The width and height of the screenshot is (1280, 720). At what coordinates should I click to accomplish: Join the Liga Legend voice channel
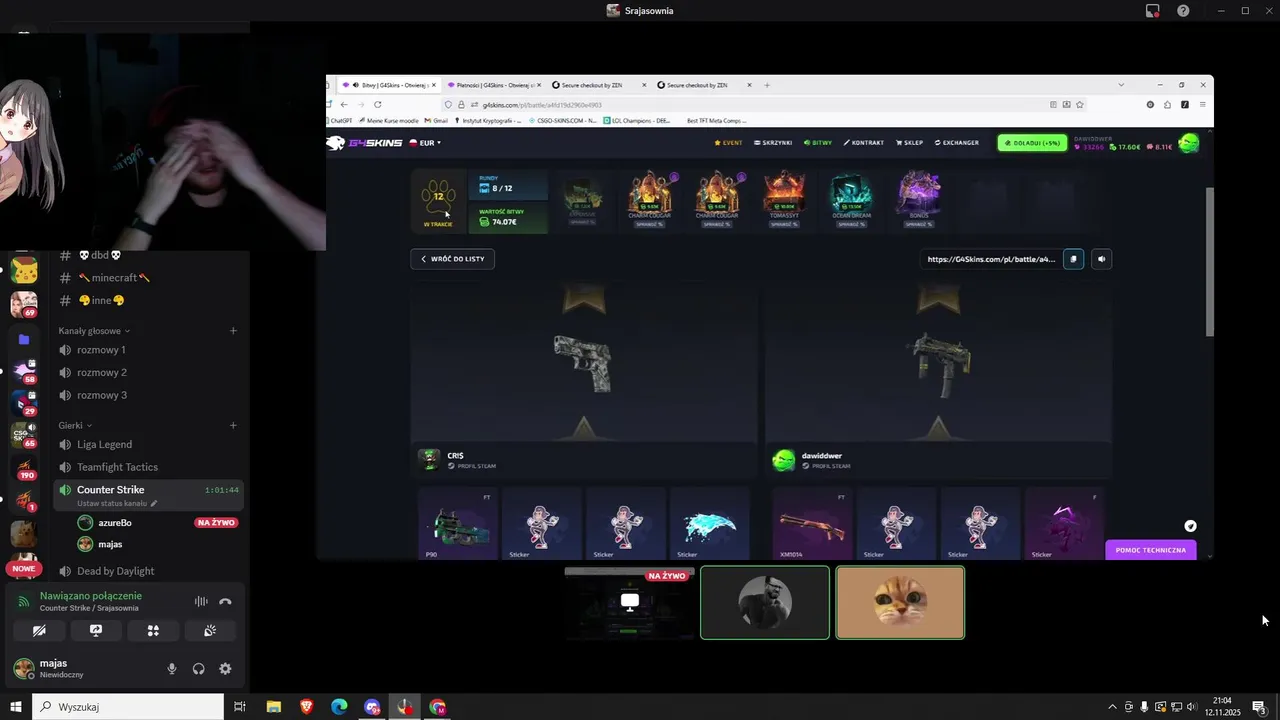pos(148,444)
